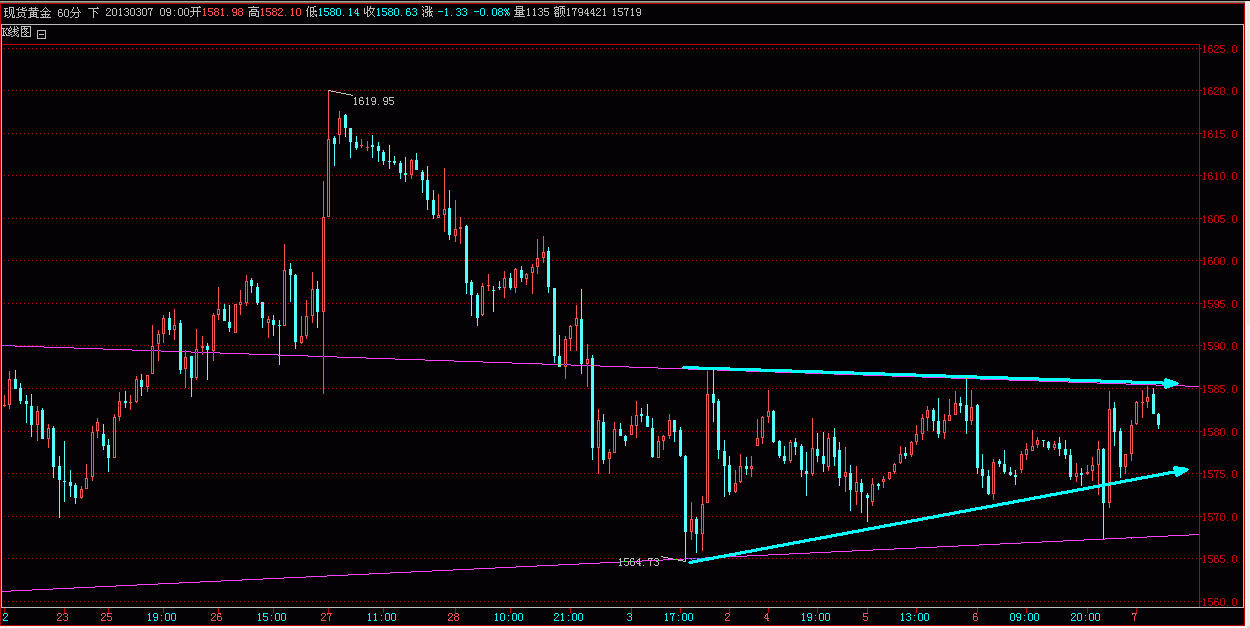The height and width of the screenshot is (628, 1250).
Task: Click the peak price annotation 1619.95
Action: point(373,101)
